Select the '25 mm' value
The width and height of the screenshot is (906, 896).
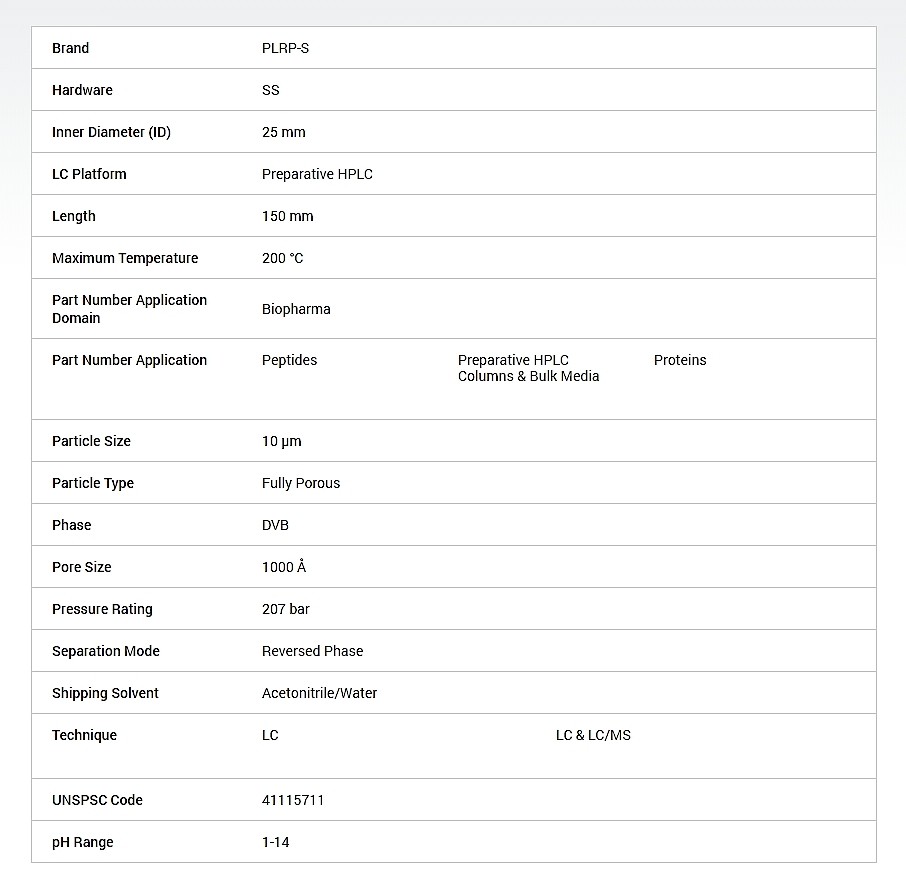[284, 132]
